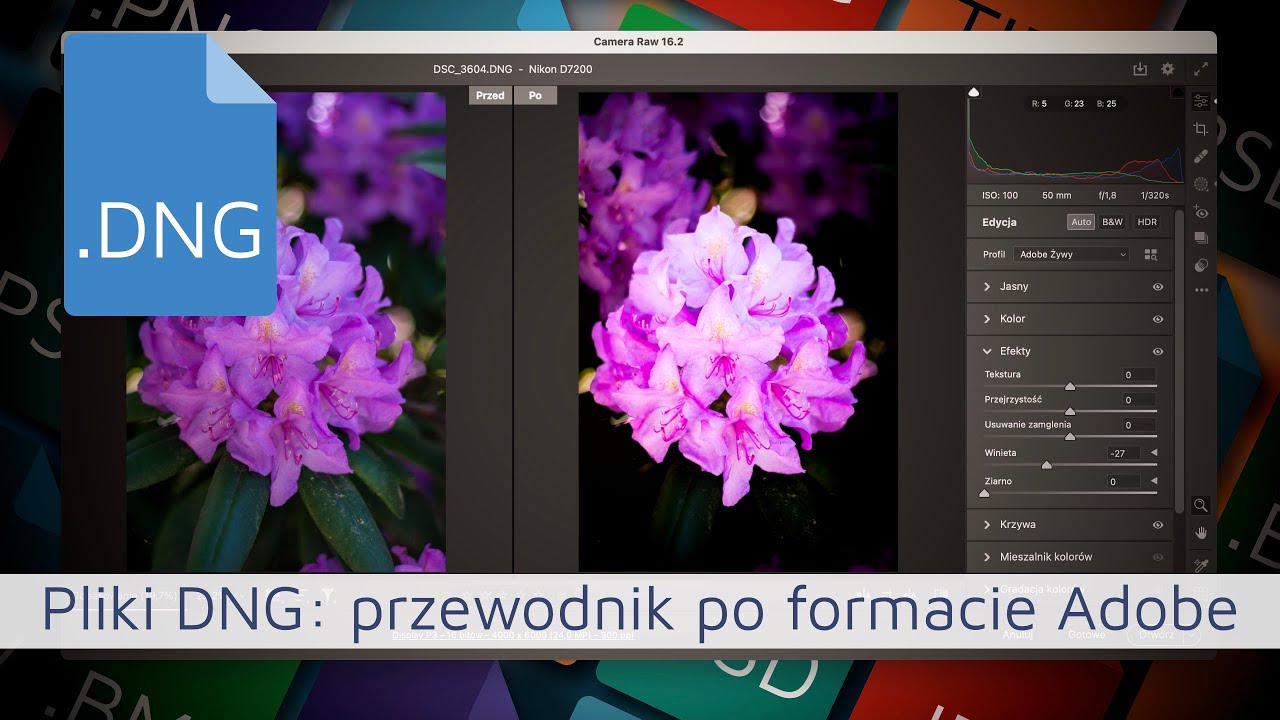Click the Ziarno slider handle

pyautogui.click(x=984, y=493)
